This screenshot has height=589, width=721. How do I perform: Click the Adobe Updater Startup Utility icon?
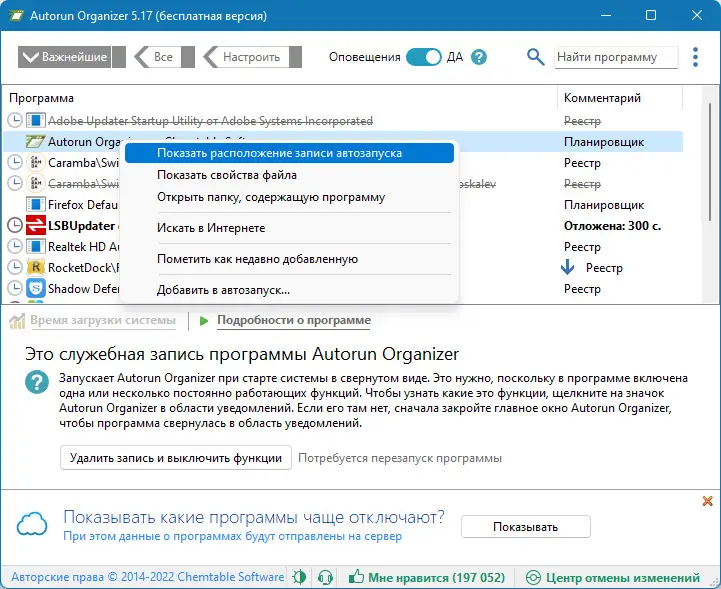[35, 120]
